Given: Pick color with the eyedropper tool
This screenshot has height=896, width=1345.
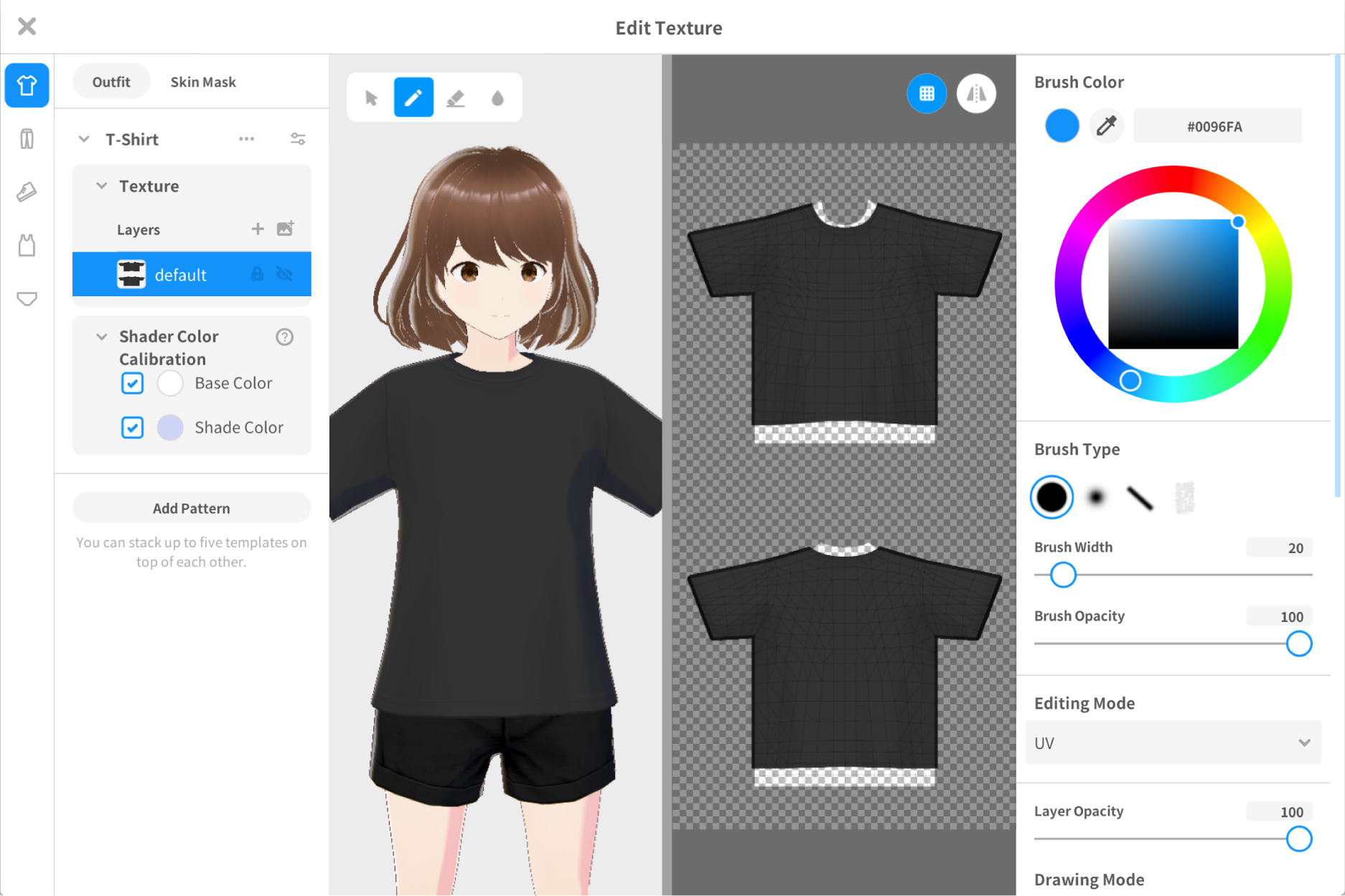Looking at the screenshot, I should [x=1106, y=126].
